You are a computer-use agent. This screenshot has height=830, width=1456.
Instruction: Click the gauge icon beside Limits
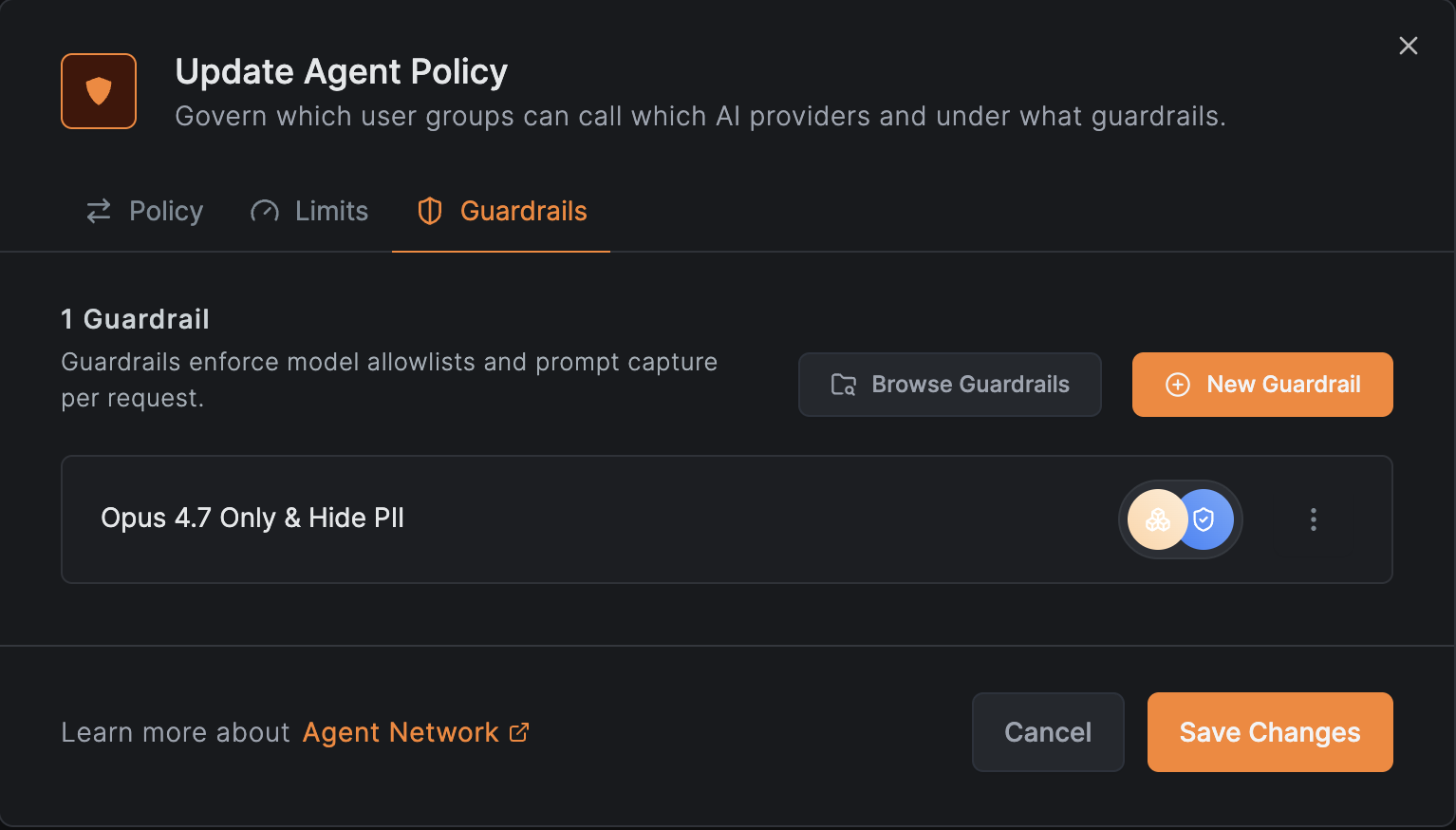[265, 211]
